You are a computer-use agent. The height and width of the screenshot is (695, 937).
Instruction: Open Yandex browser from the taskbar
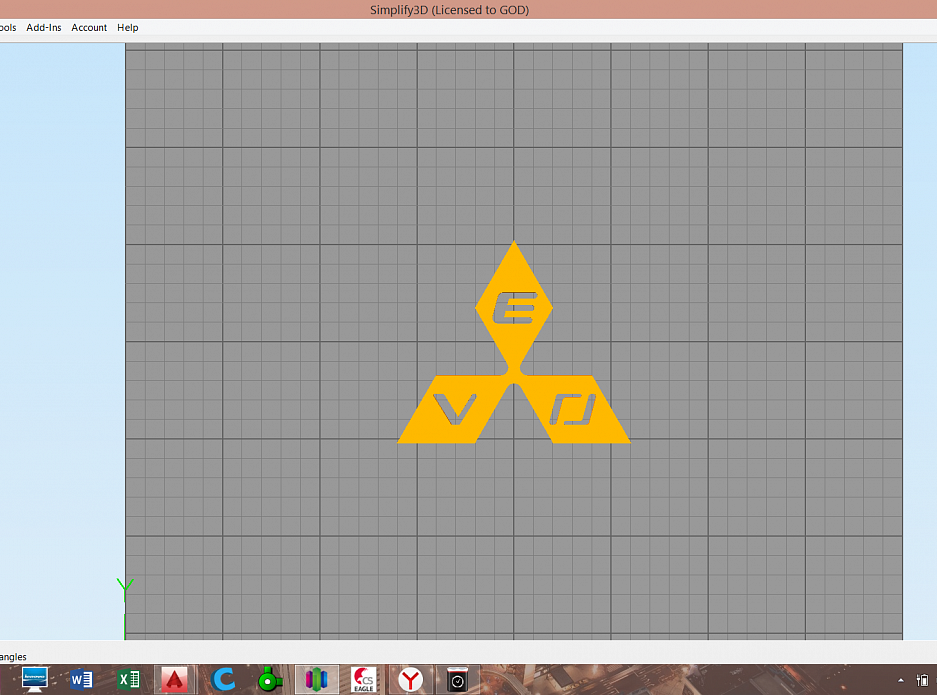click(x=411, y=679)
